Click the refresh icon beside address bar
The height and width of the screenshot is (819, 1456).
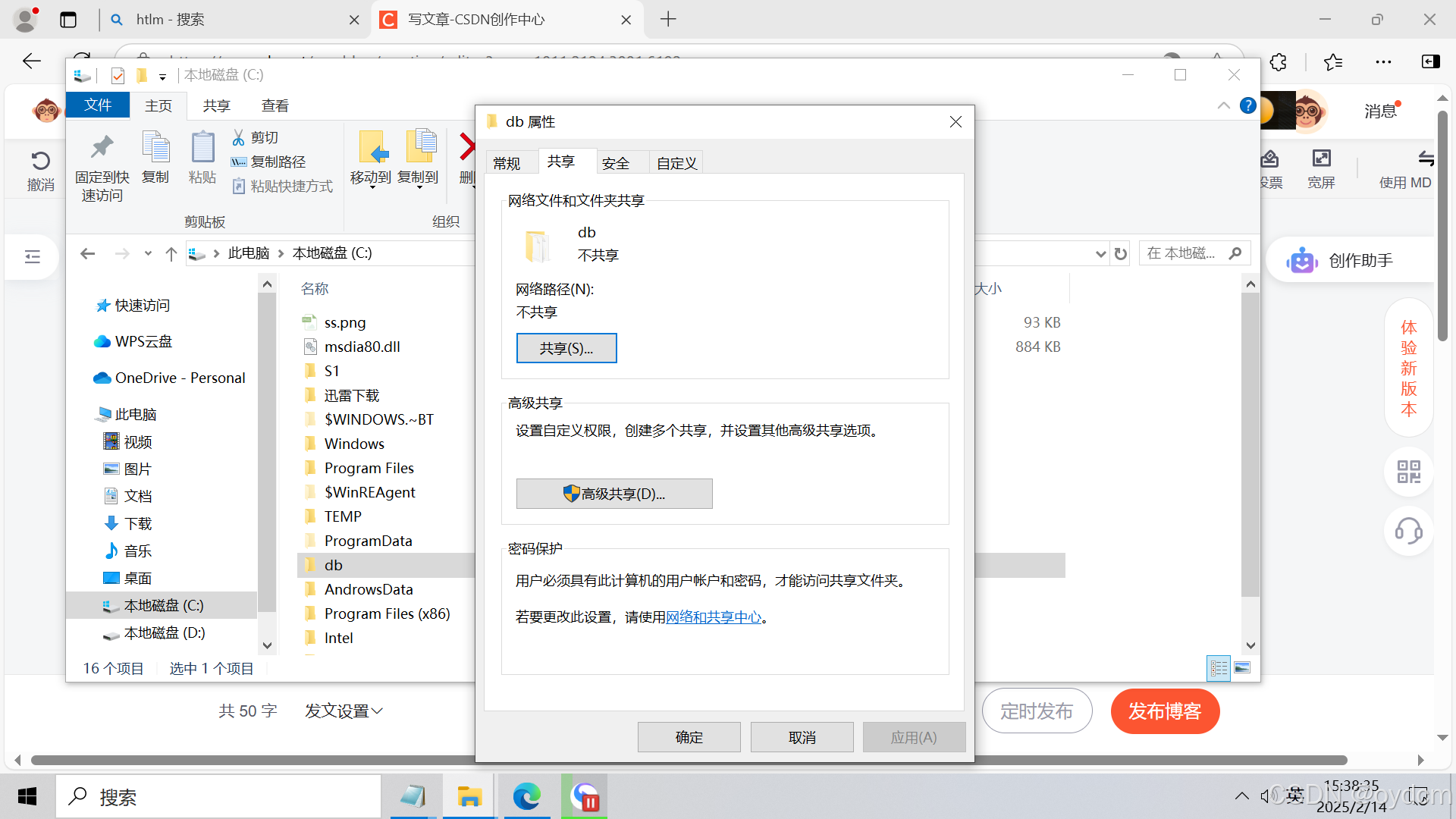pos(1121,254)
